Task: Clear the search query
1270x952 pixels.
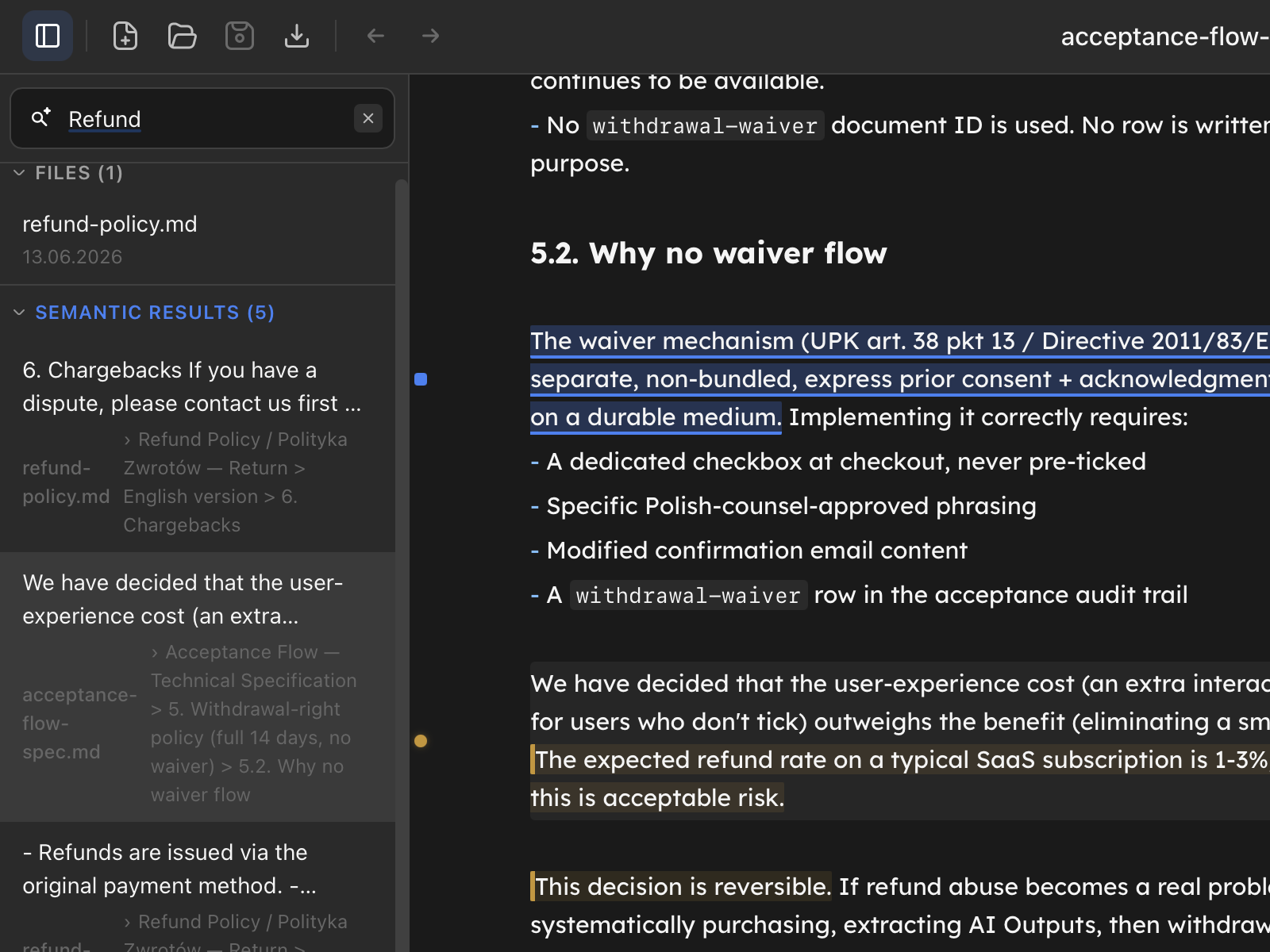Action: [368, 118]
